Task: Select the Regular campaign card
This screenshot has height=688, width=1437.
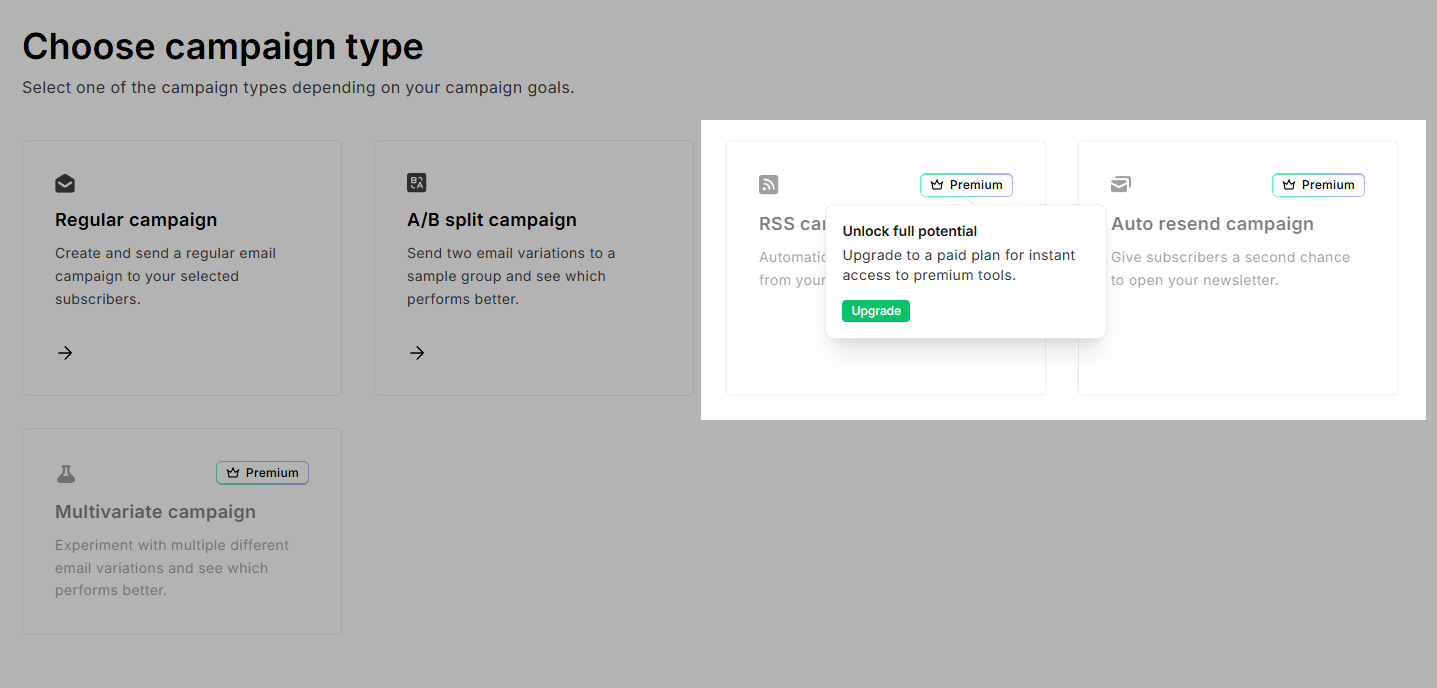Action: (181, 267)
